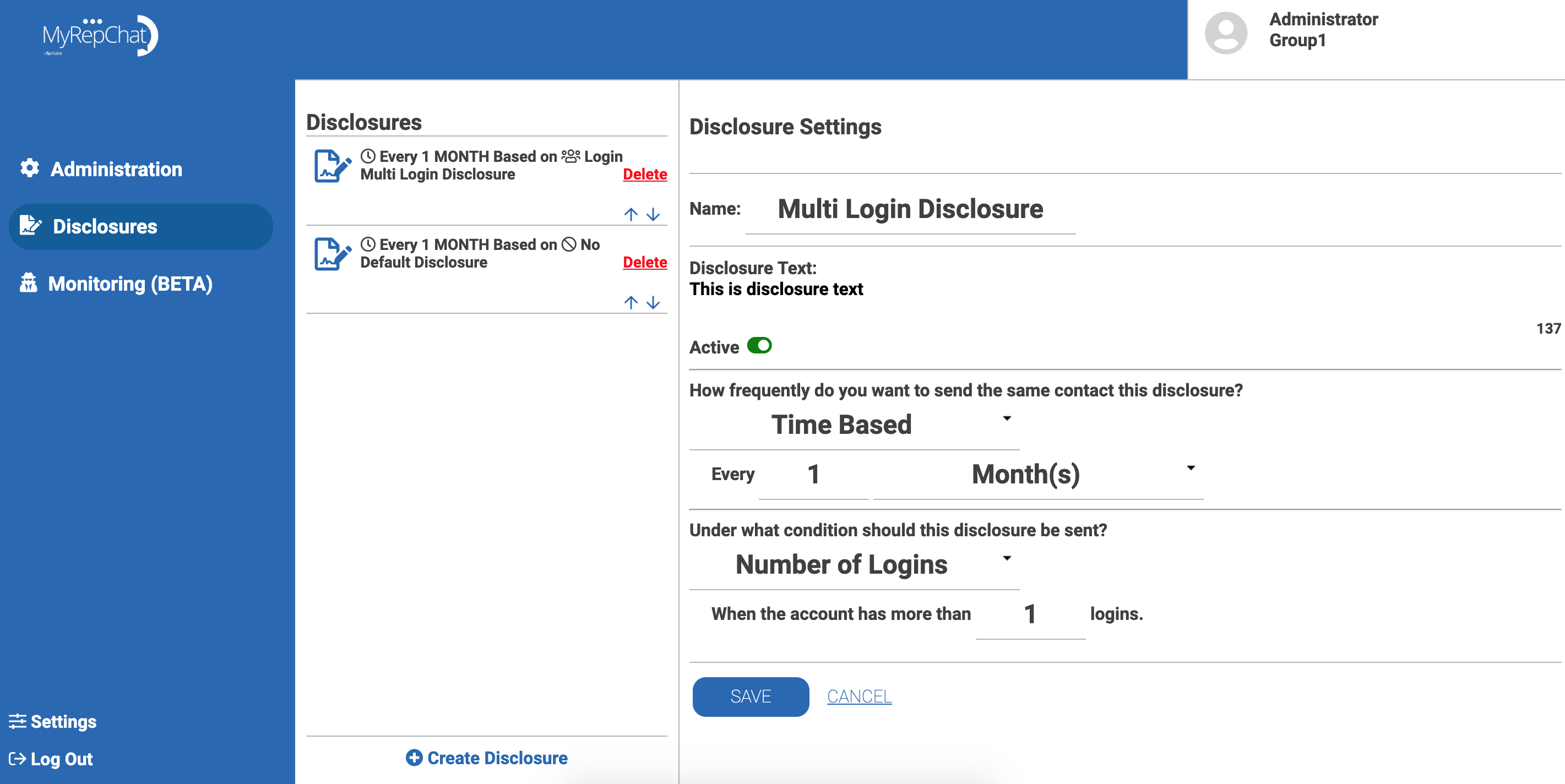Delete the Multi Login Disclosure
Screen dimensions: 1565x784
tap(645, 175)
